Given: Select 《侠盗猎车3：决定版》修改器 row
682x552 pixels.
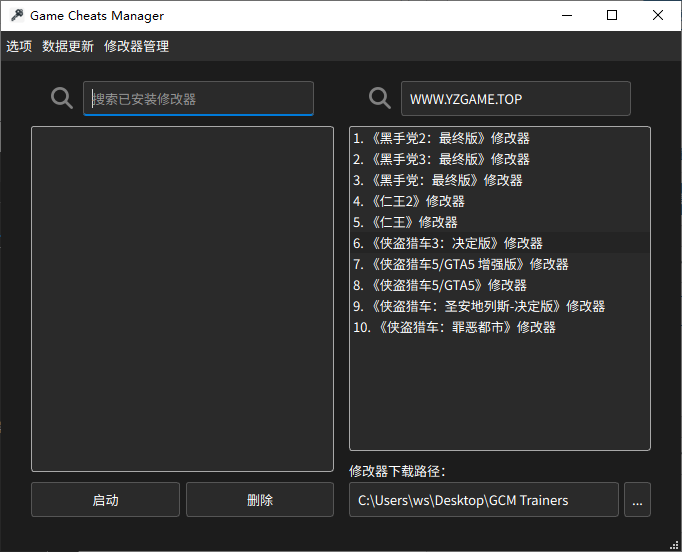Looking at the screenshot, I should (x=500, y=243).
